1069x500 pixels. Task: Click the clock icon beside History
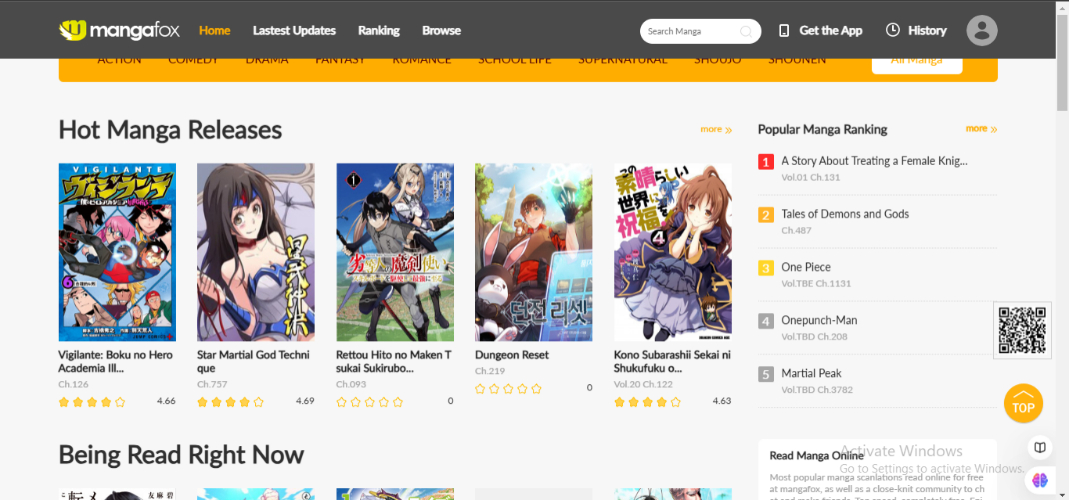coord(892,30)
